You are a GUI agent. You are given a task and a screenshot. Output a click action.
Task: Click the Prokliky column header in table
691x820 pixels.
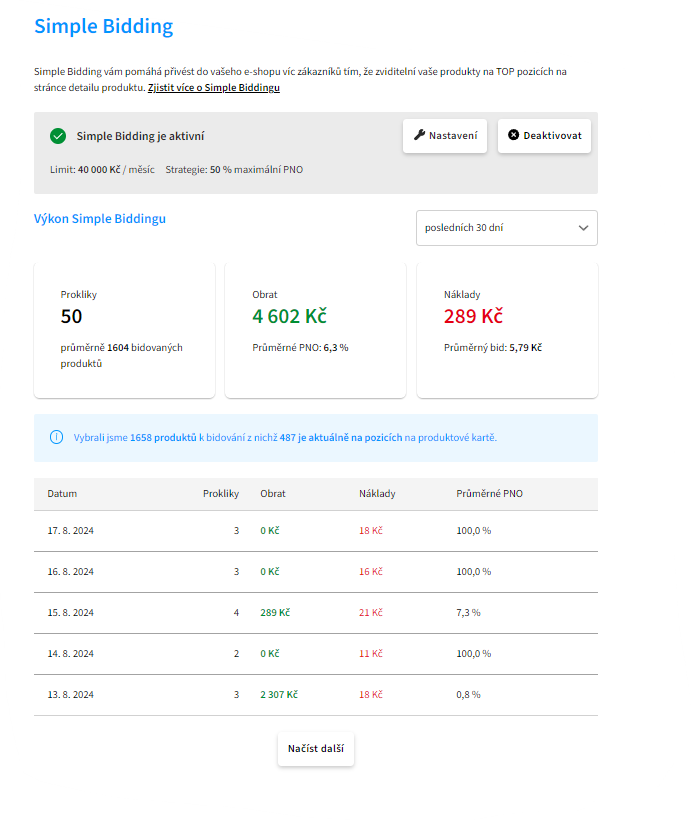221,494
